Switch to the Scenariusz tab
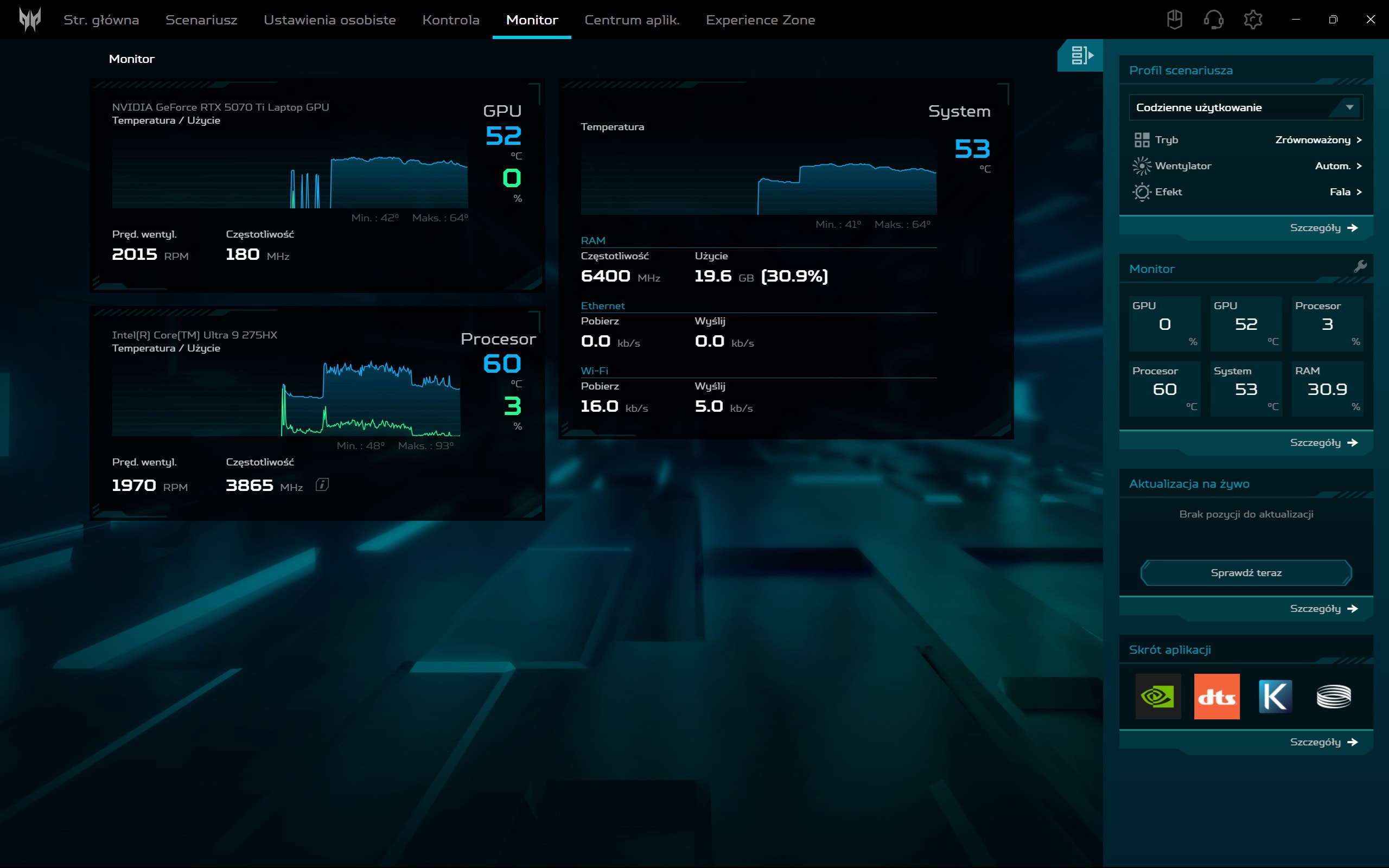The width and height of the screenshot is (1389, 868). tap(201, 20)
